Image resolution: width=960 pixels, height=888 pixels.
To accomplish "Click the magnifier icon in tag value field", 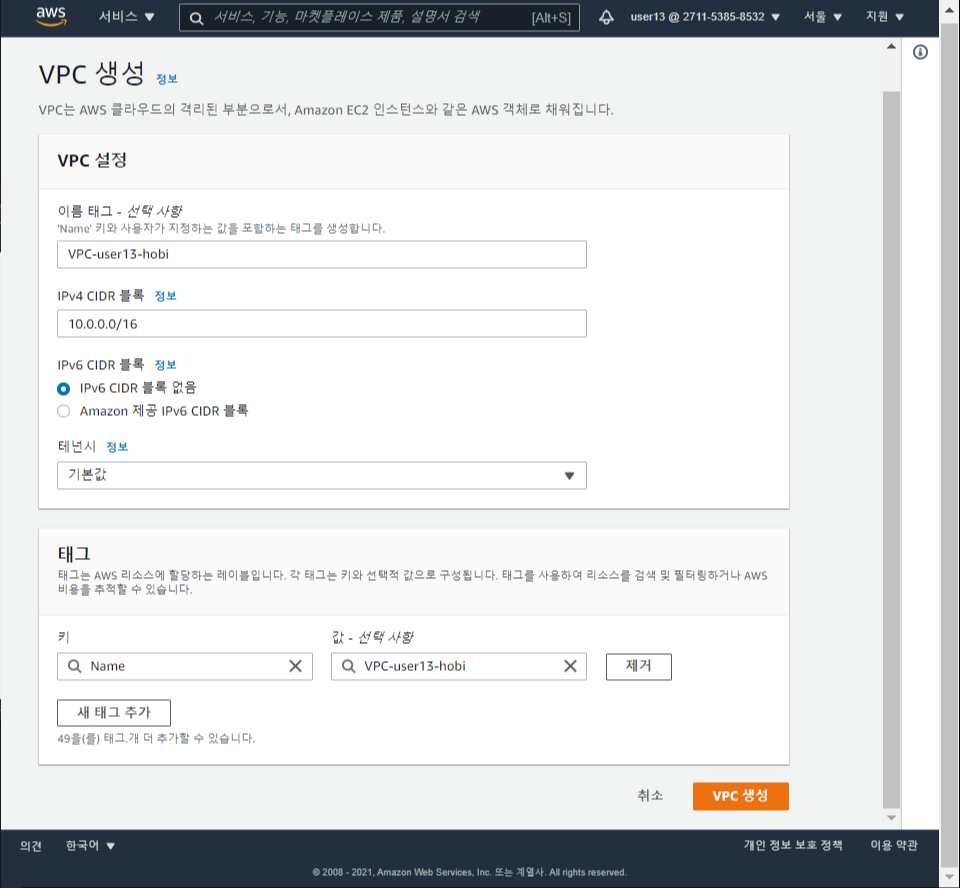I will click(348, 666).
